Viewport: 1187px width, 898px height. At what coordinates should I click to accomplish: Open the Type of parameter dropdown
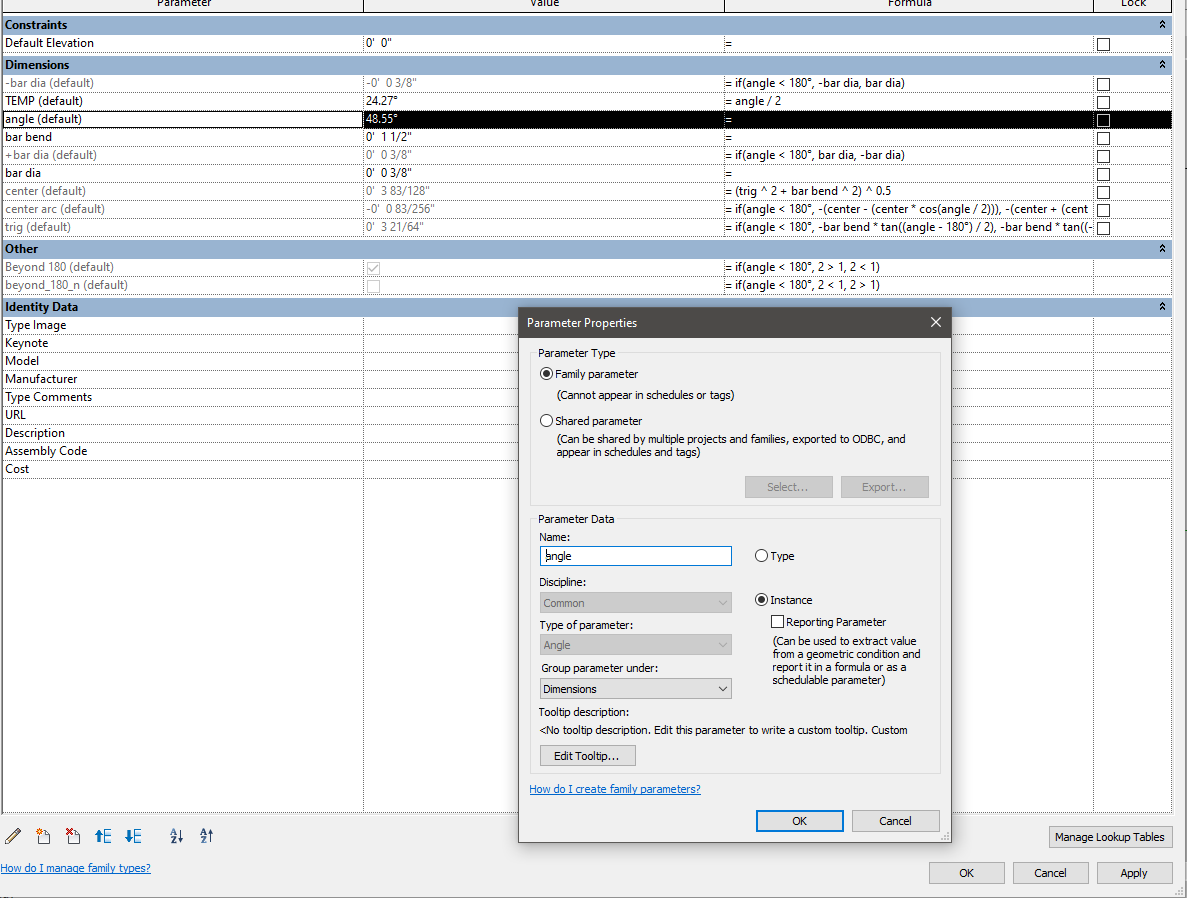pyautogui.click(x=635, y=645)
